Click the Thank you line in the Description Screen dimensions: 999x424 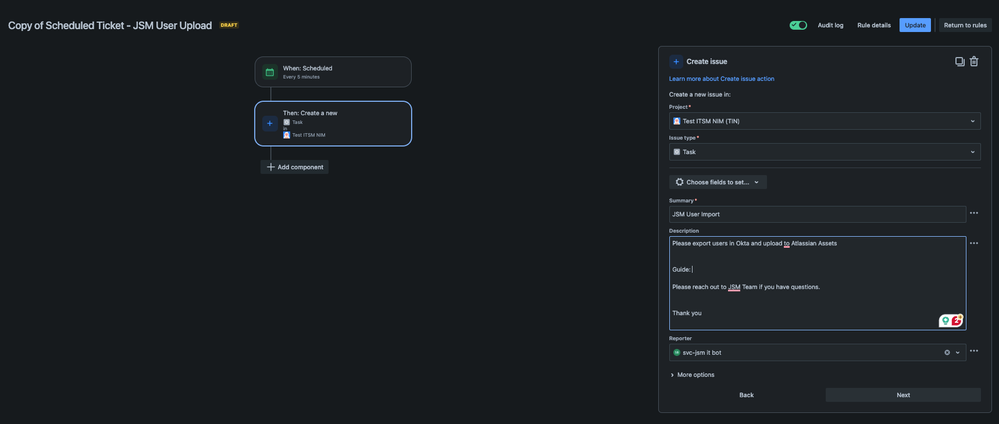point(687,313)
